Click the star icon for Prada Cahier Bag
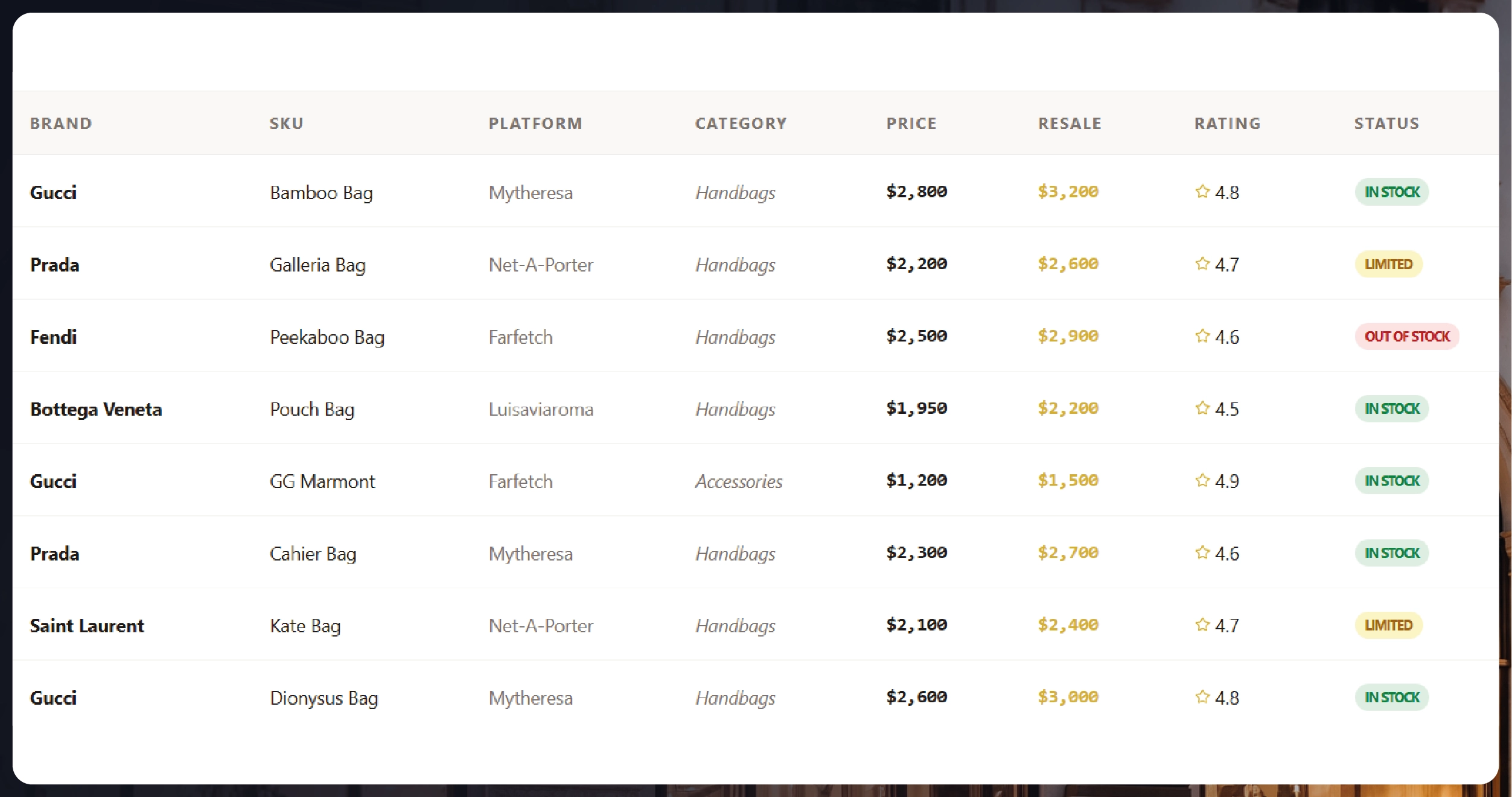This screenshot has height=797, width=1512. tap(1202, 553)
